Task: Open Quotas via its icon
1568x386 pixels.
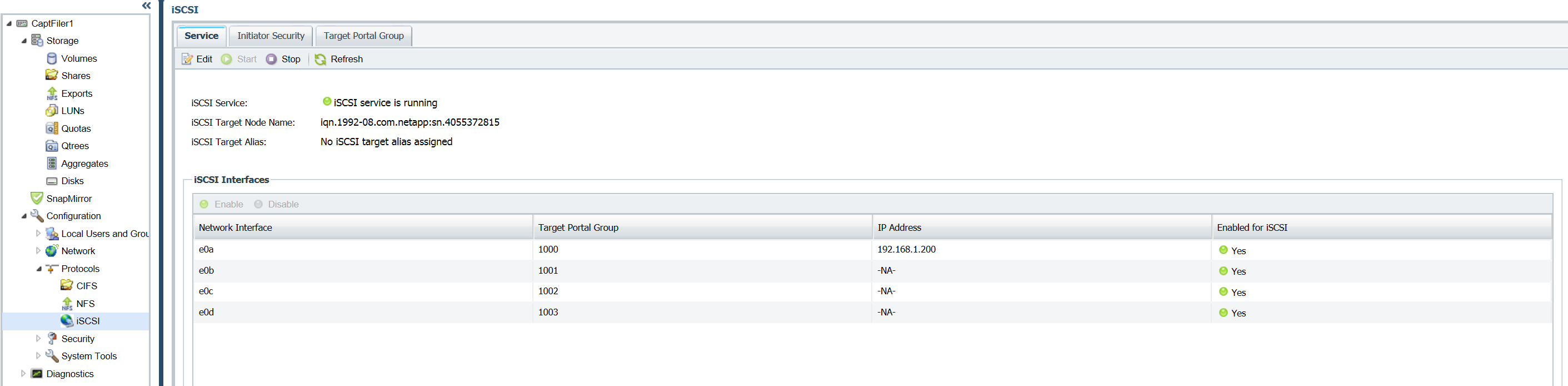Action: (x=52, y=128)
